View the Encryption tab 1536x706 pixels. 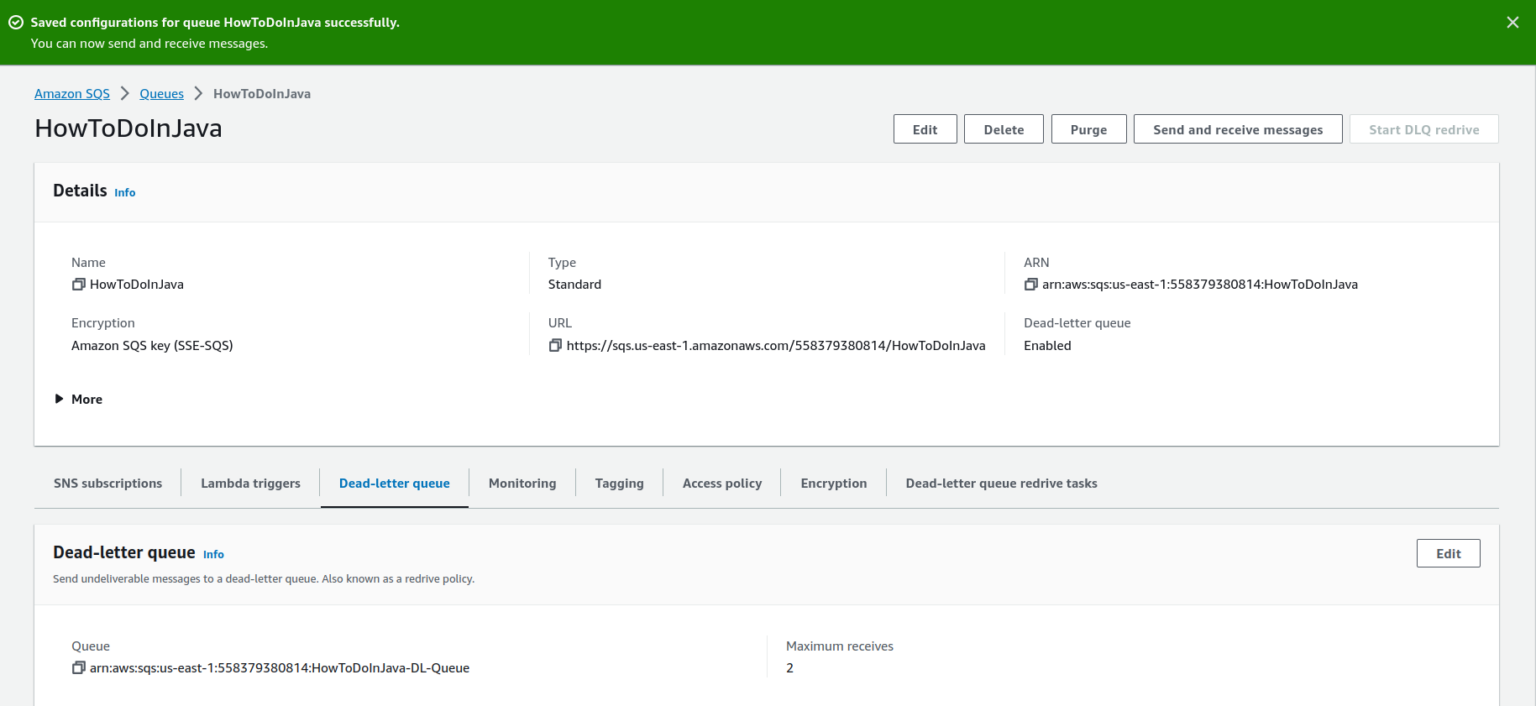tap(833, 483)
